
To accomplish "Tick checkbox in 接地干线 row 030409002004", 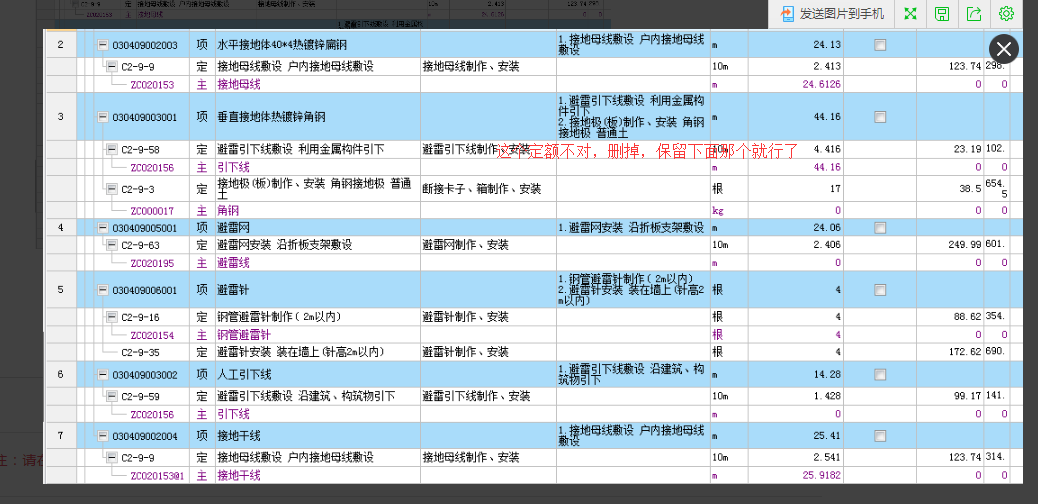I will click(x=880, y=436).
